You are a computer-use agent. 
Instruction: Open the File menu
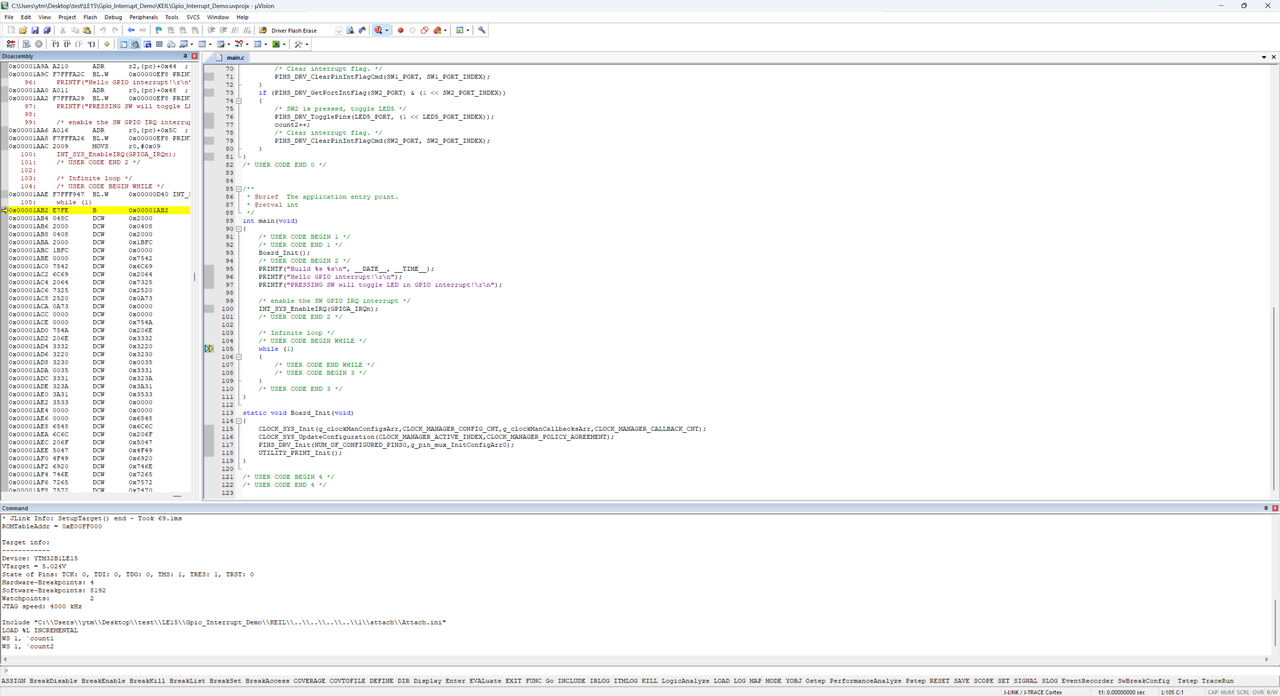(9, 17)
